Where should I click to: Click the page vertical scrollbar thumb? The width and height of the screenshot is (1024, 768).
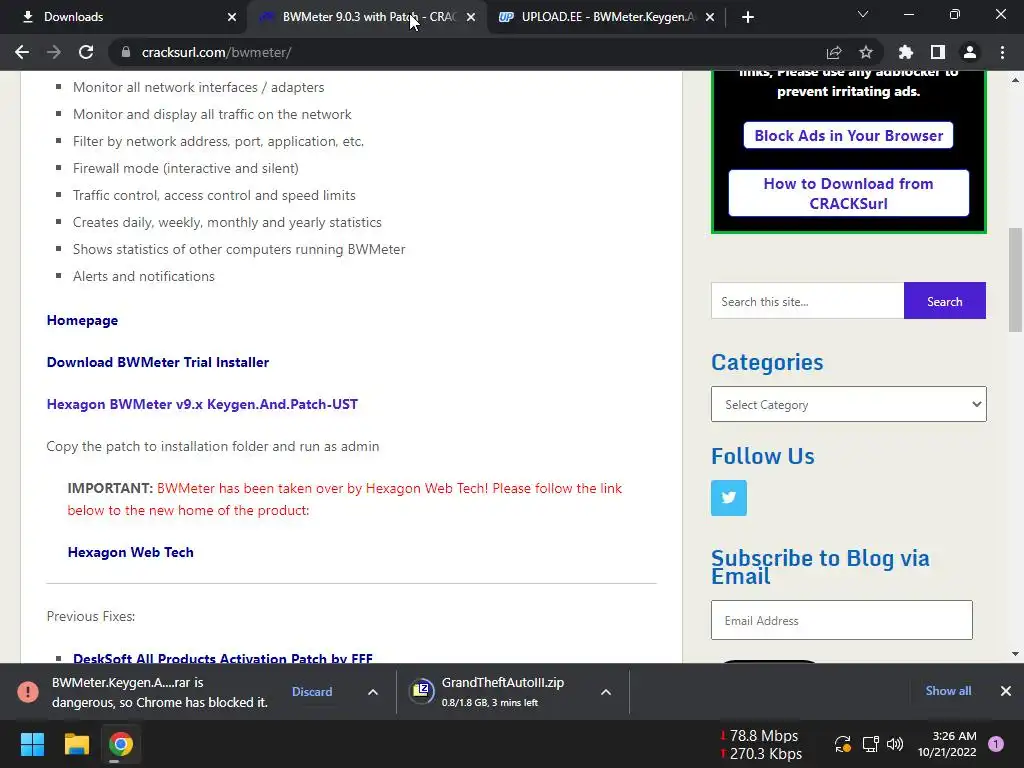pos(1015,281)
